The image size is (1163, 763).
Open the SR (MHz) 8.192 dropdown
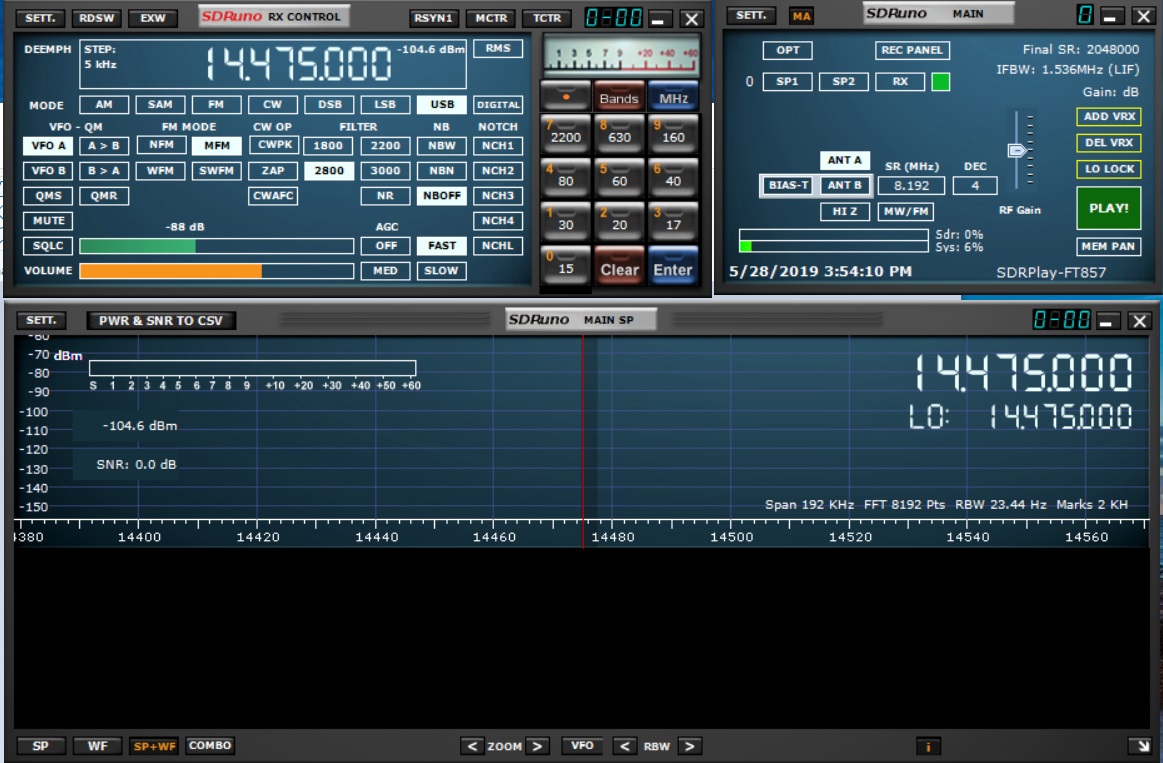912,186
